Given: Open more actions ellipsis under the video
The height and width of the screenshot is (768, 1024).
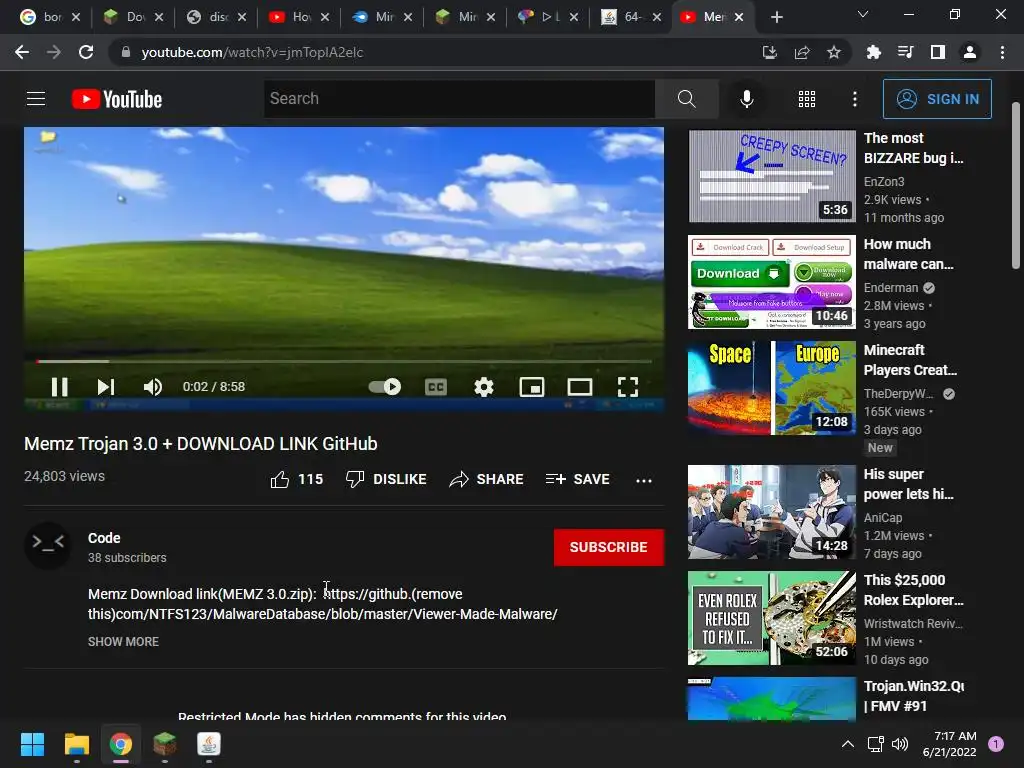Looking at the screenshot, I should pos(644,481).
